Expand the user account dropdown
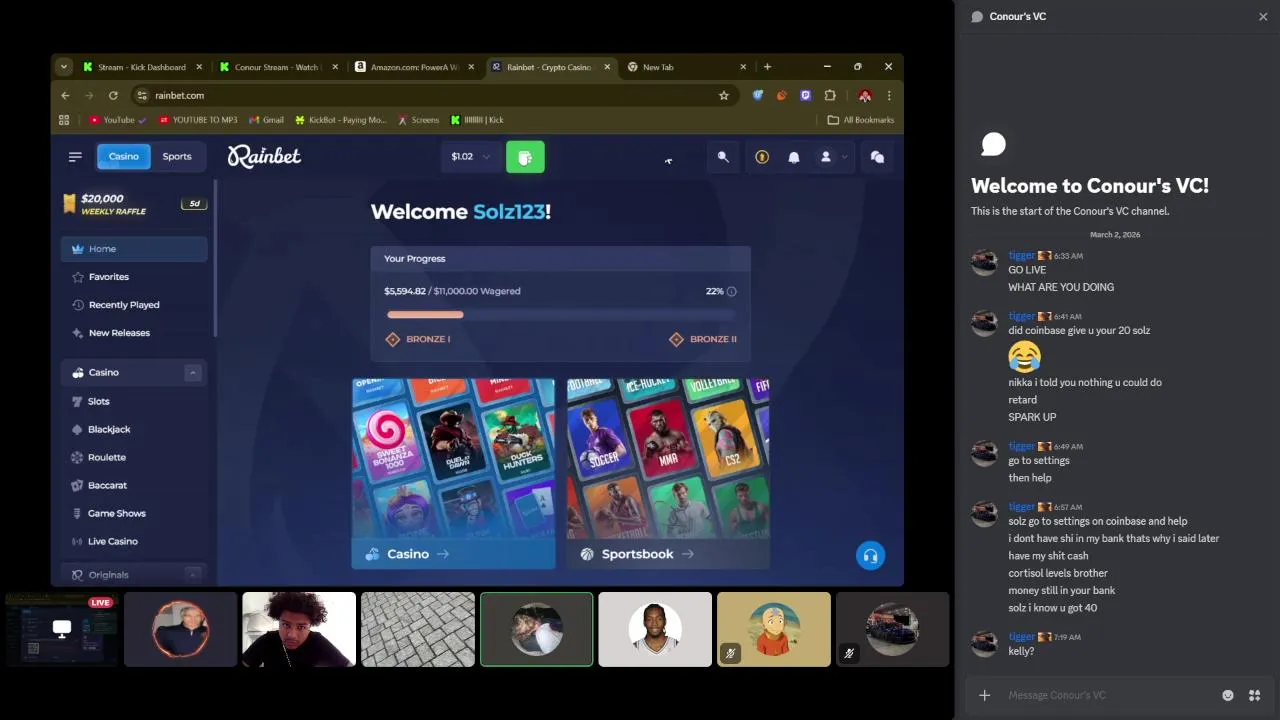 click(x=833, y=157)
